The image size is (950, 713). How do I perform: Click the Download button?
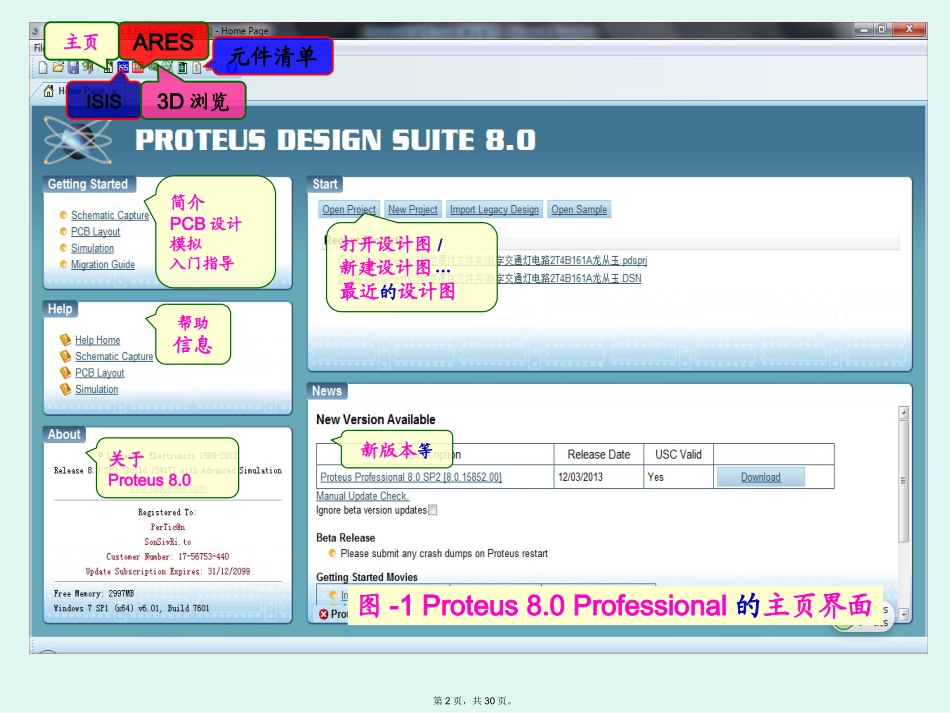(760, 477)
